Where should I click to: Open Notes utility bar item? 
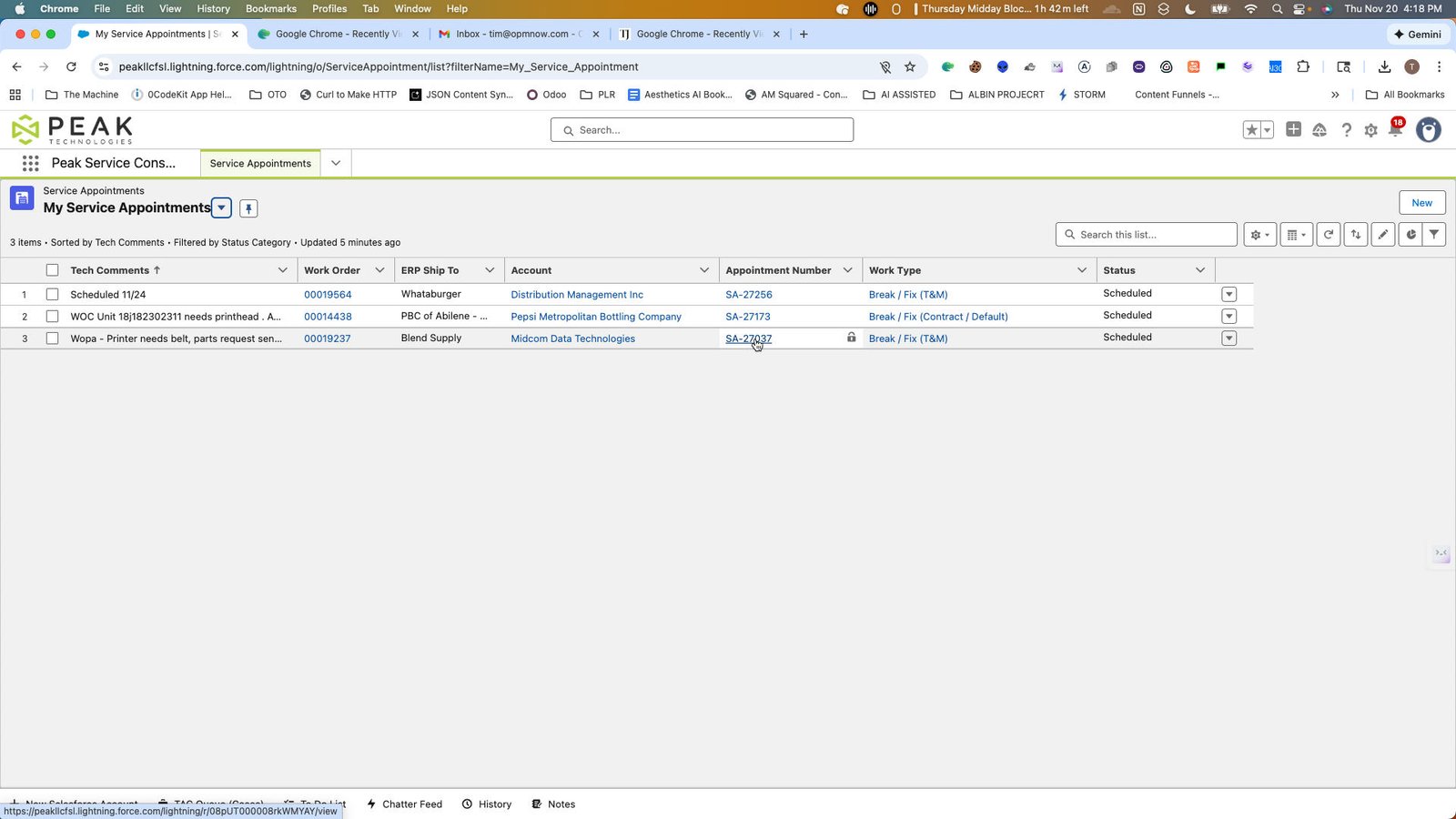[x=553, y=804]
